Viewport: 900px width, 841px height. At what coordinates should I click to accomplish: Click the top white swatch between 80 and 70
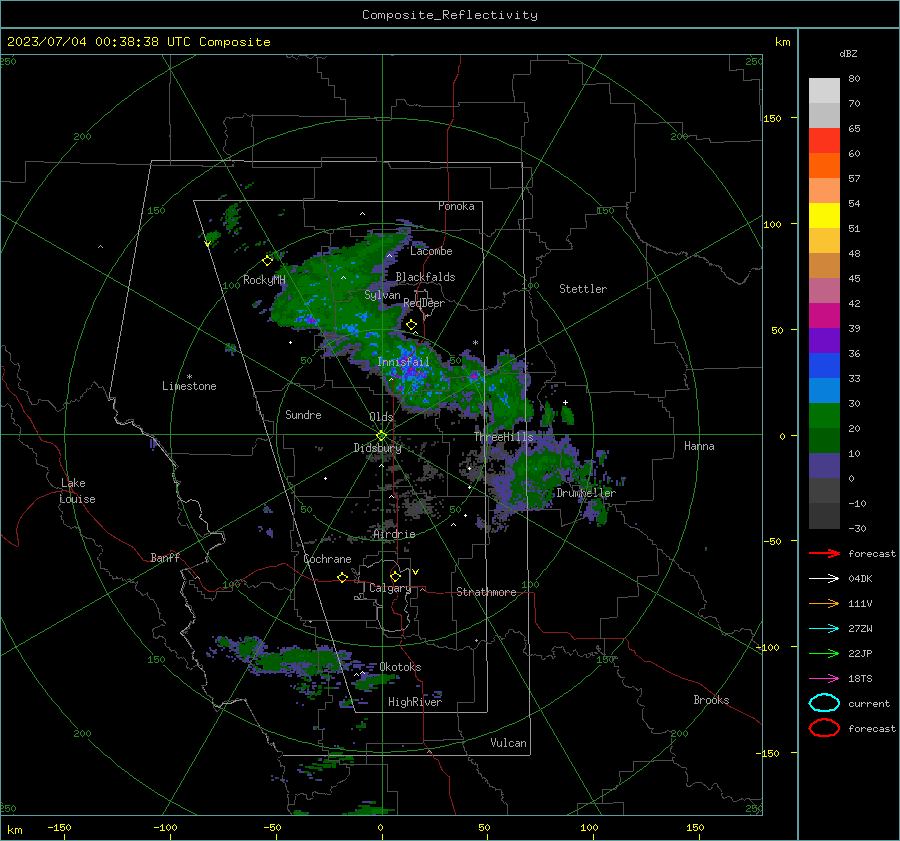click(x=824, y=91)
